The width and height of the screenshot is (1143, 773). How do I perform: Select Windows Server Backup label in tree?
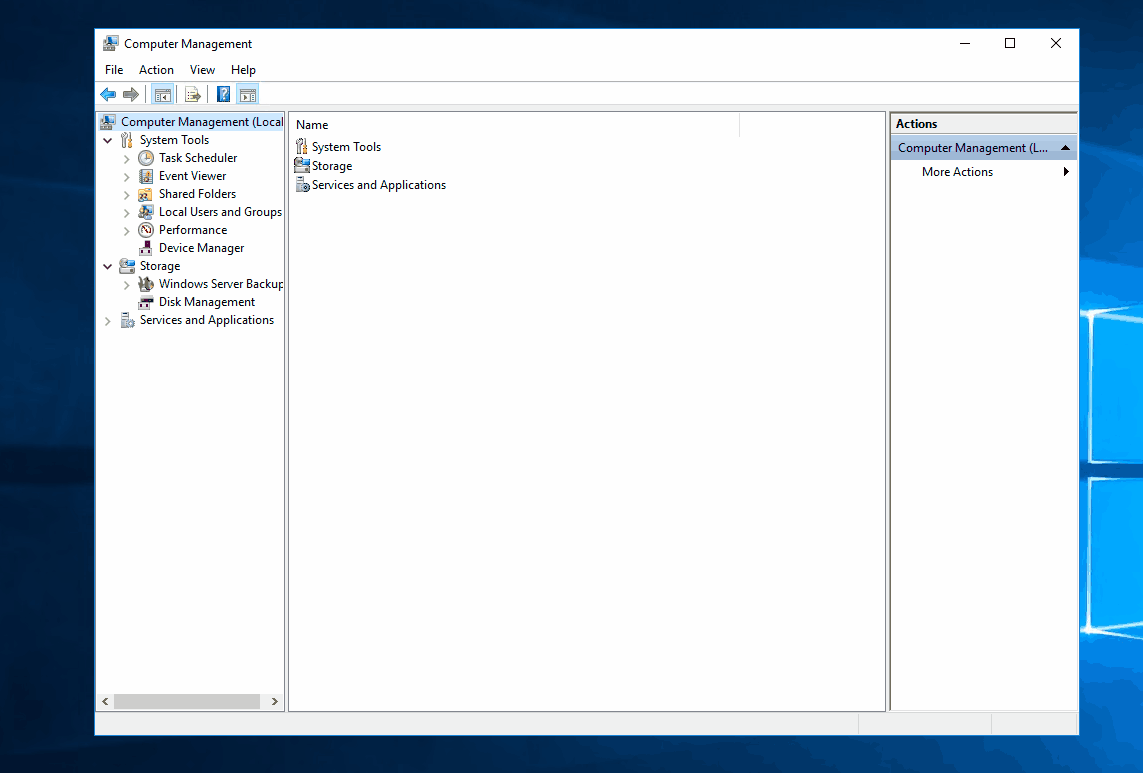click(221, 284)
